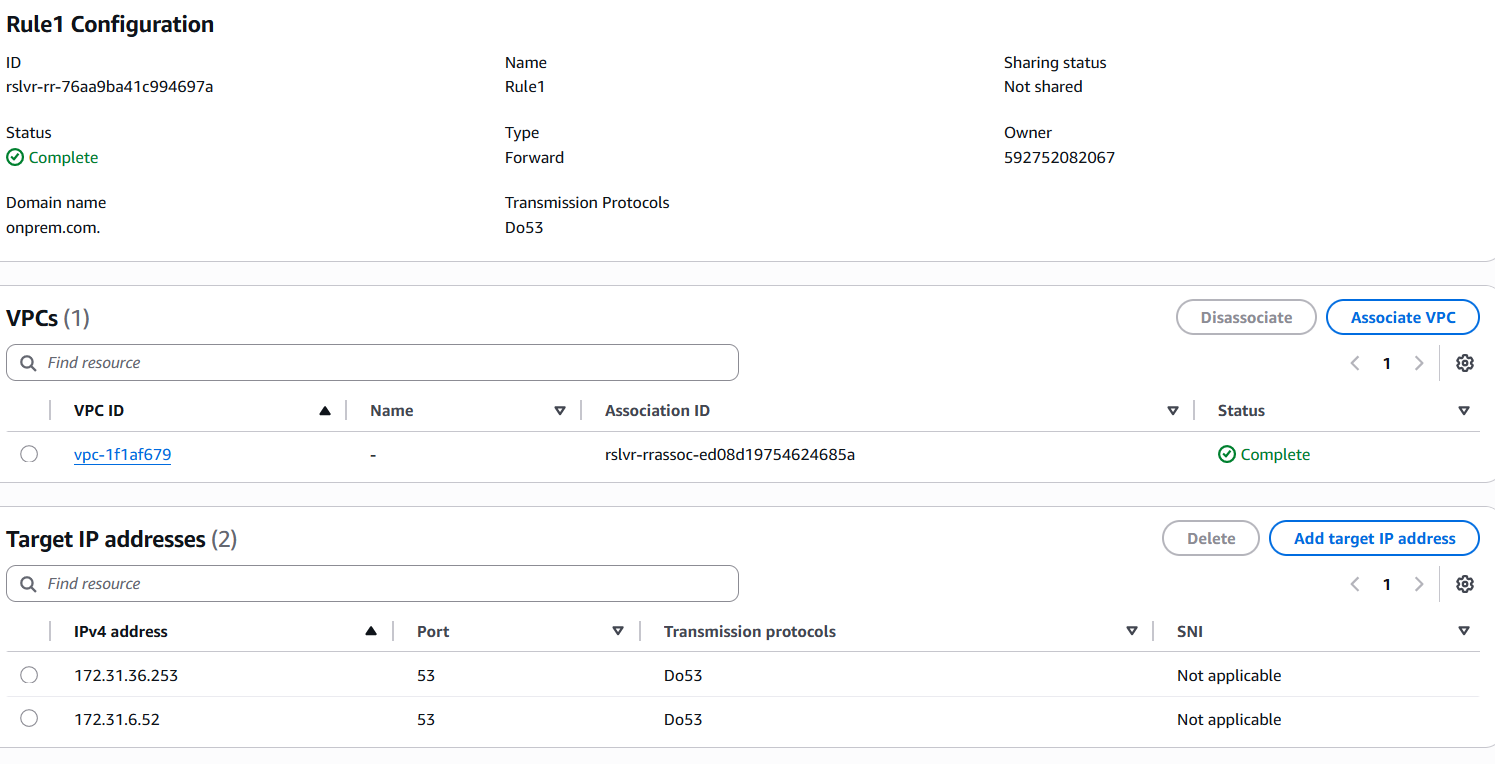Click association ID rslvr-rrassoc-ed08d19754624685a
Viewport: 1495px width, 764px height.
point(730,455)
